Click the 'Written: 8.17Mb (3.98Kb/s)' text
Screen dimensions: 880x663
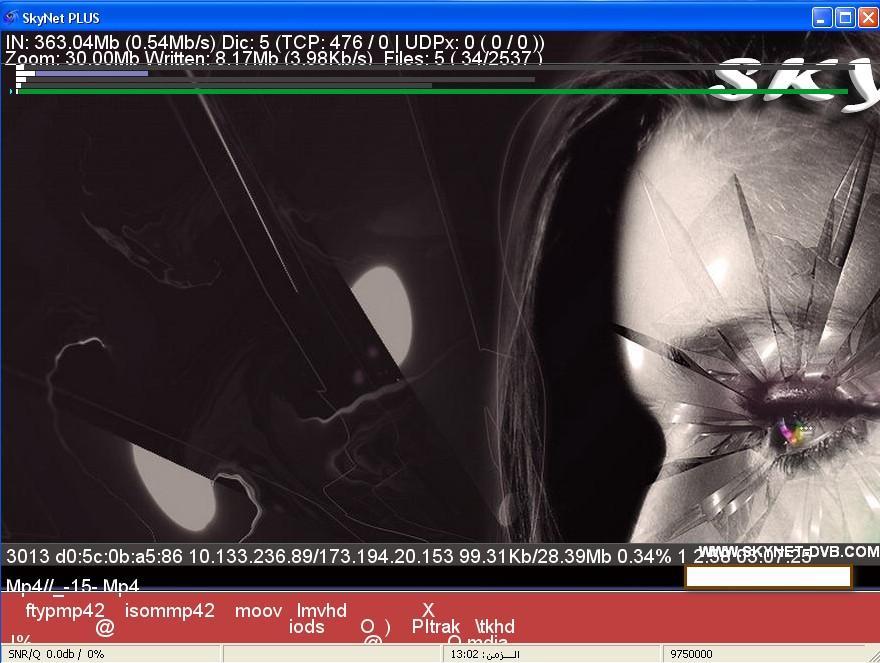pyautogui.click(x=259, y=58)
